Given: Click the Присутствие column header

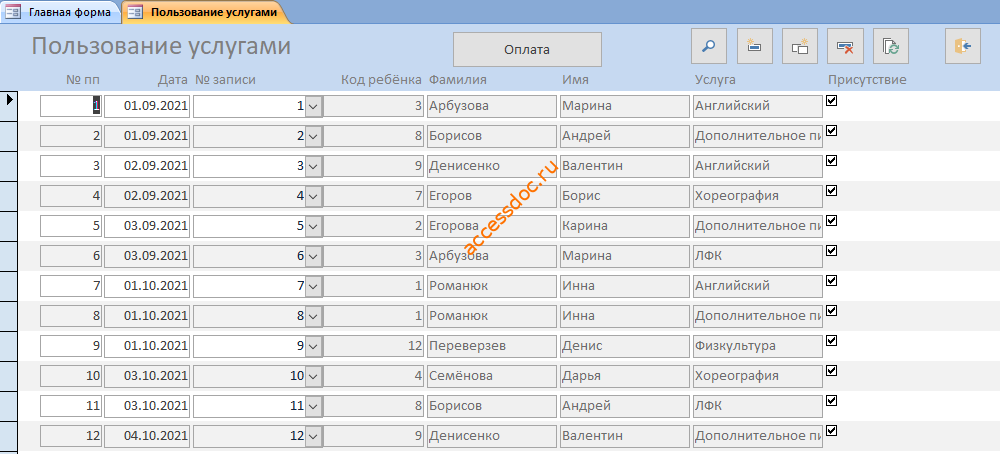Looking at the screenshot, I should click(867, 80).
